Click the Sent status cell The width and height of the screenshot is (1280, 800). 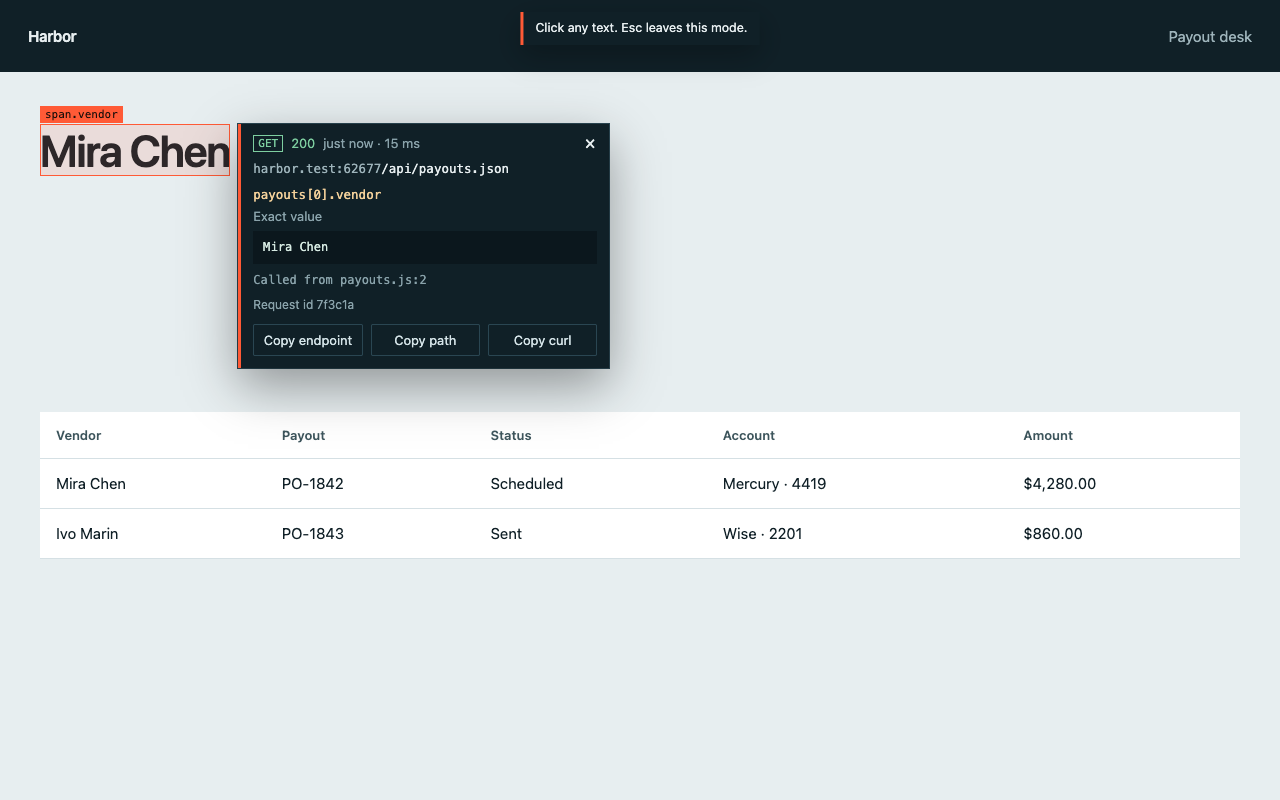coord(506,534)
